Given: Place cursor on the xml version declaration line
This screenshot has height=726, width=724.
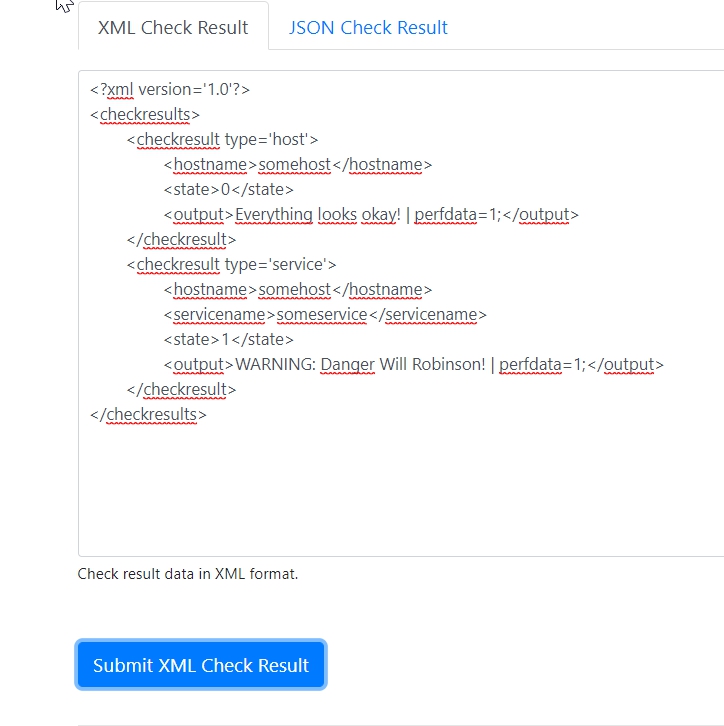Looking at the screenshot, I should [x=170, y=90].
